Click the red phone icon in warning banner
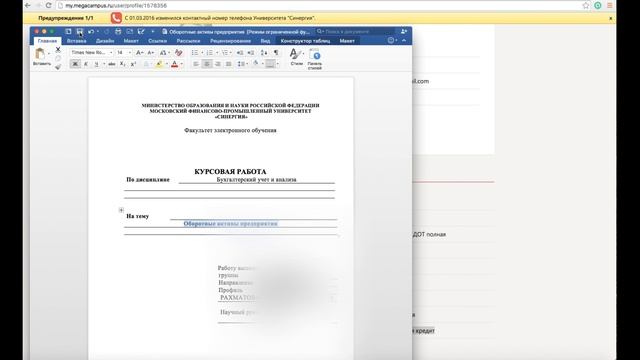This screenshot has width=640, height=360. (x=116, y=18)
